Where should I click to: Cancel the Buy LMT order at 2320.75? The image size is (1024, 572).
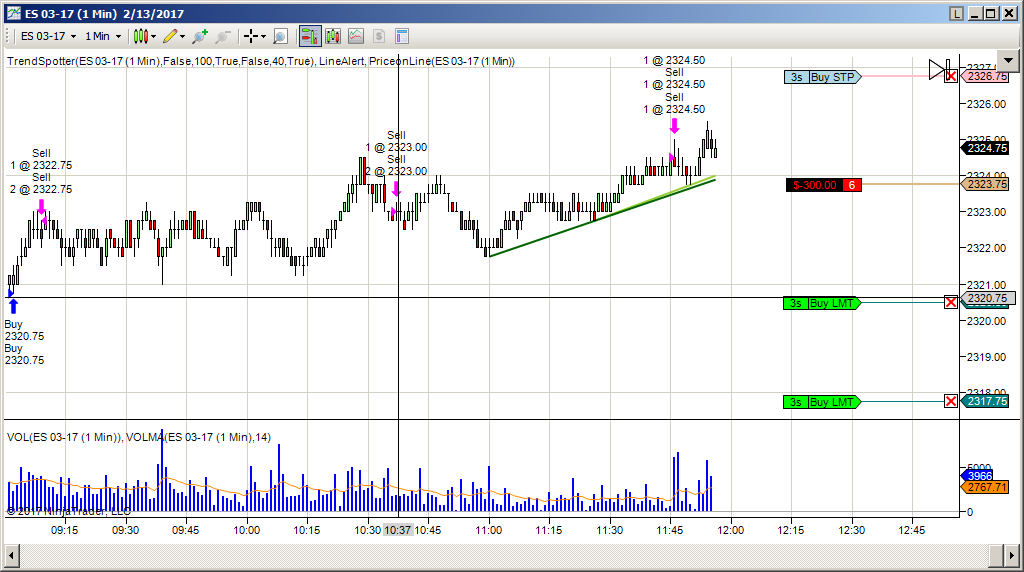[951, 302]
